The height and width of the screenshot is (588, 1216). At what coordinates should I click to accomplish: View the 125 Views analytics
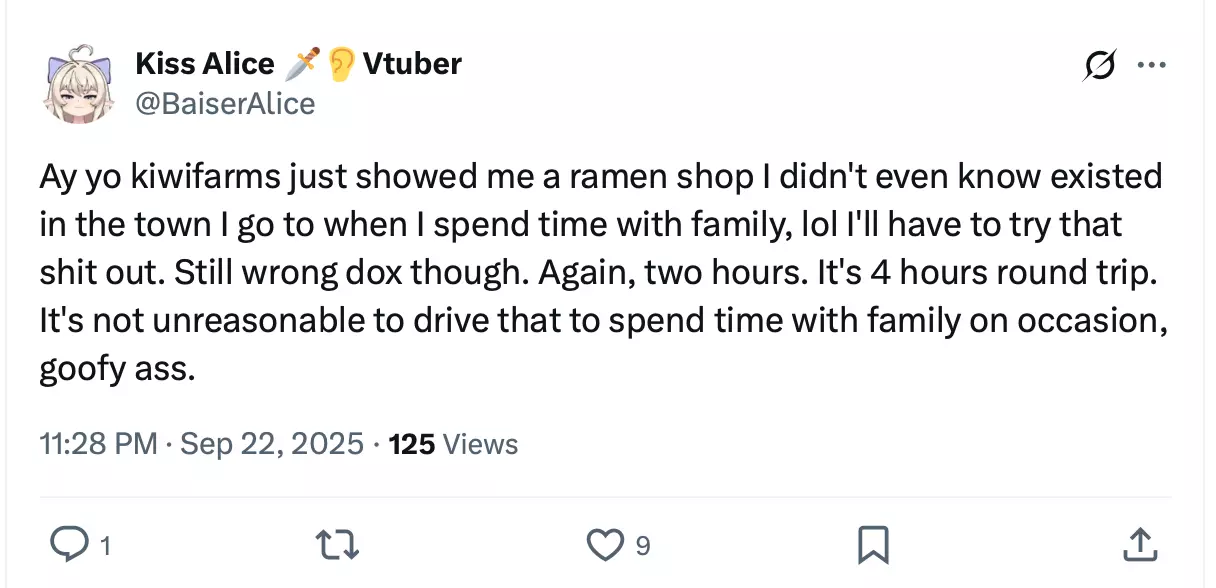[453, 444]
